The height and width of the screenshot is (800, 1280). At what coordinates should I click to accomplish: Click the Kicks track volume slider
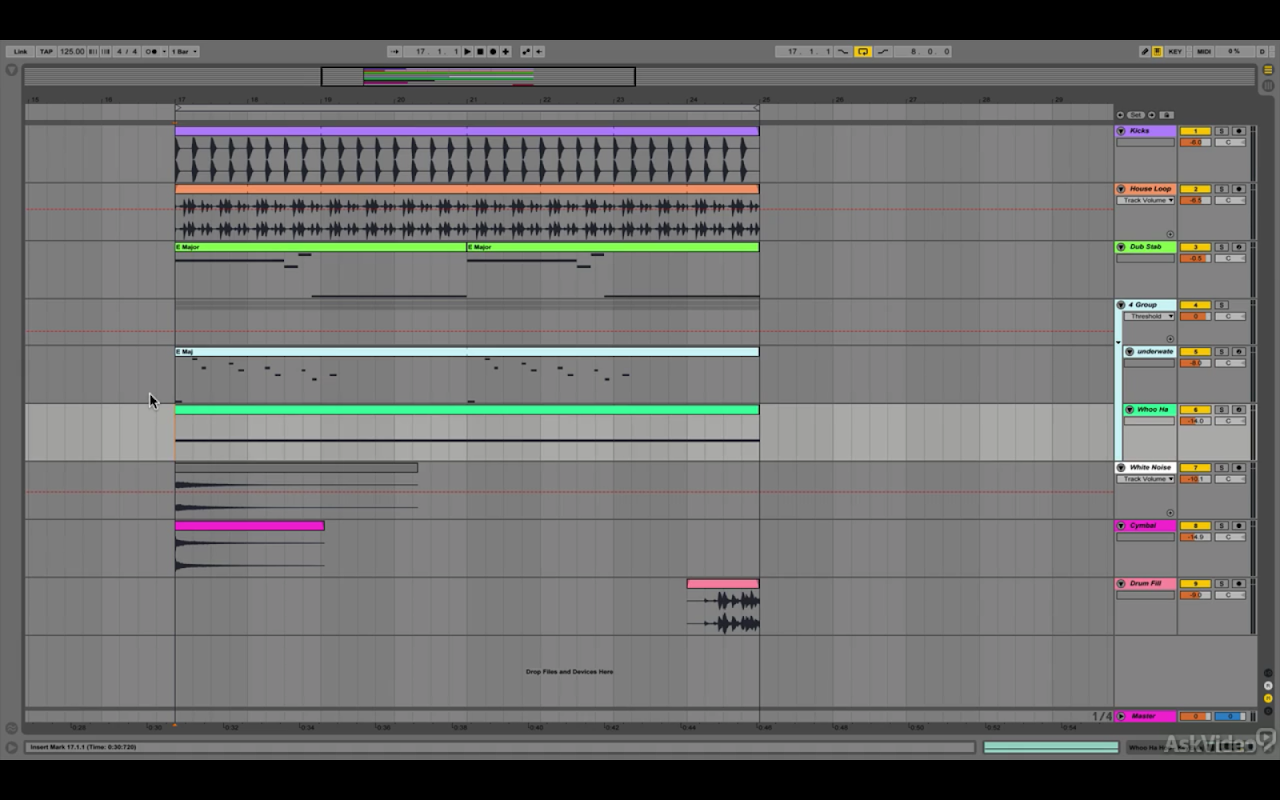click(x=1194, y=142)
